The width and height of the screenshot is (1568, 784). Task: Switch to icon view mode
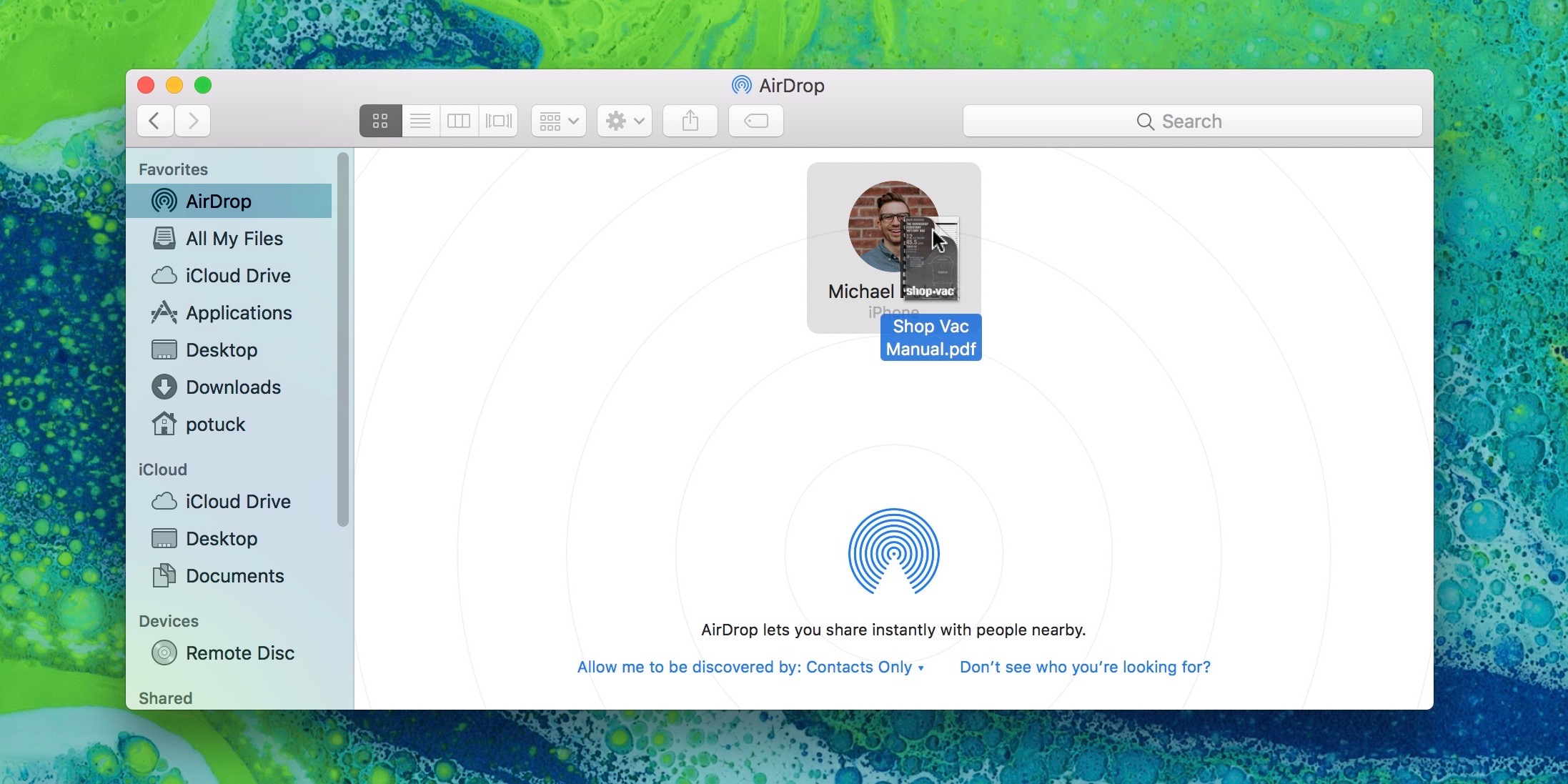point(380,121)
